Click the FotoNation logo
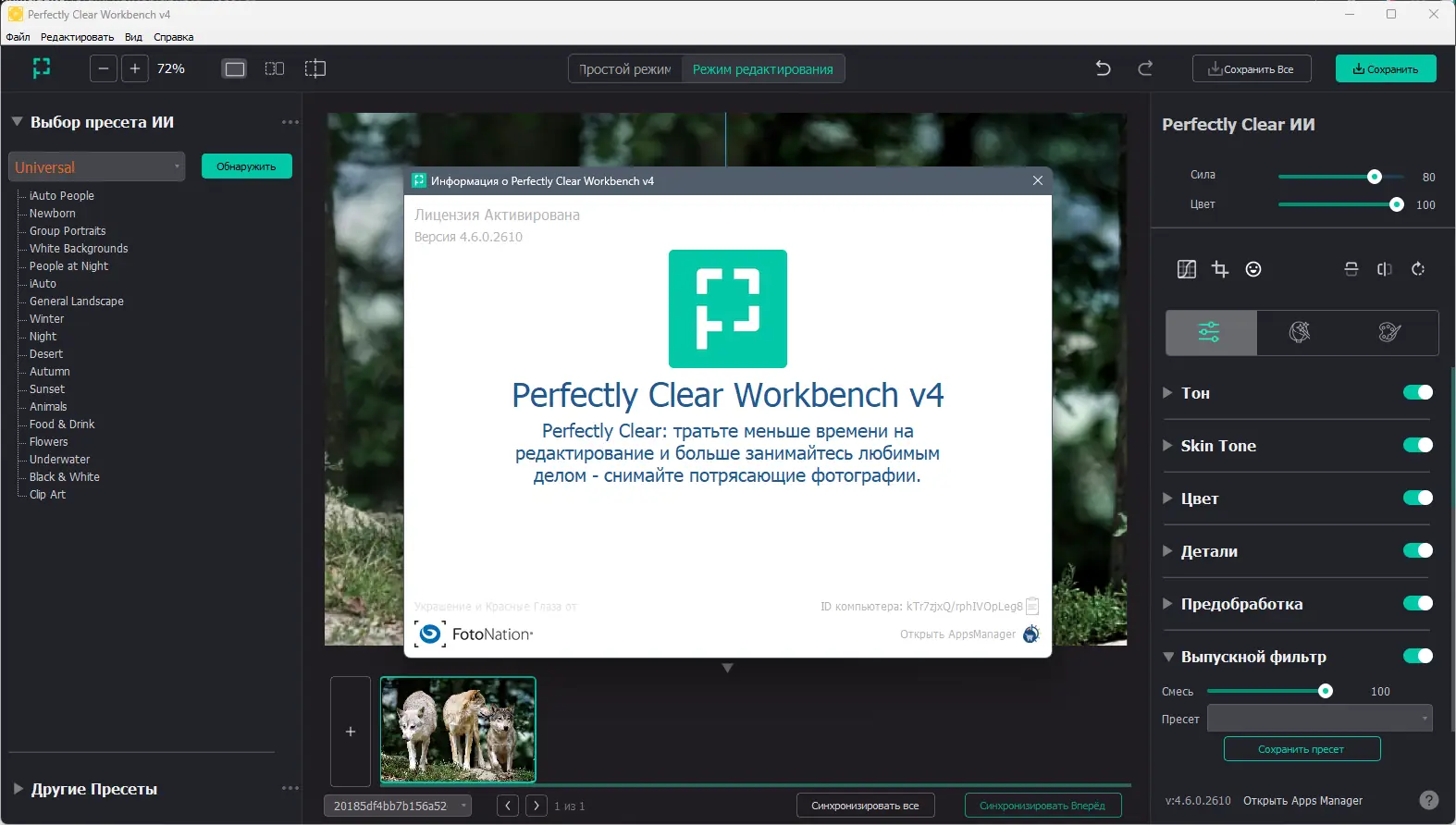 [475, 634]
